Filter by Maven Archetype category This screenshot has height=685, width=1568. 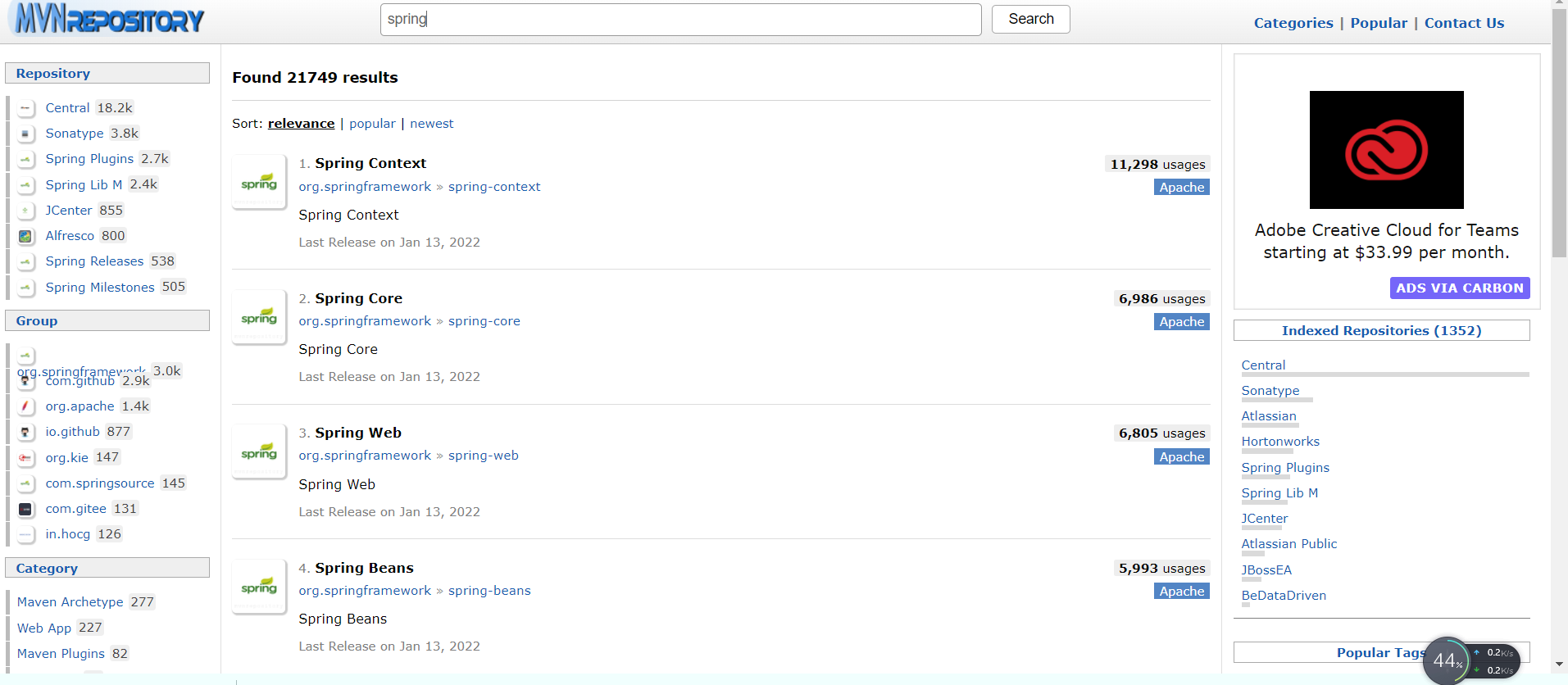point(70,602)
